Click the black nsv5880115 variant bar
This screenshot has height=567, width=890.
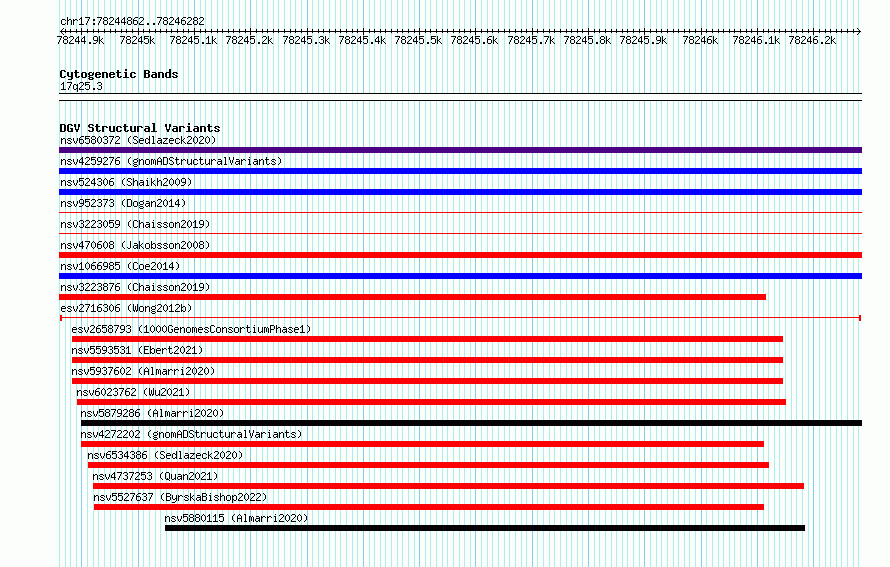(485, 528)
